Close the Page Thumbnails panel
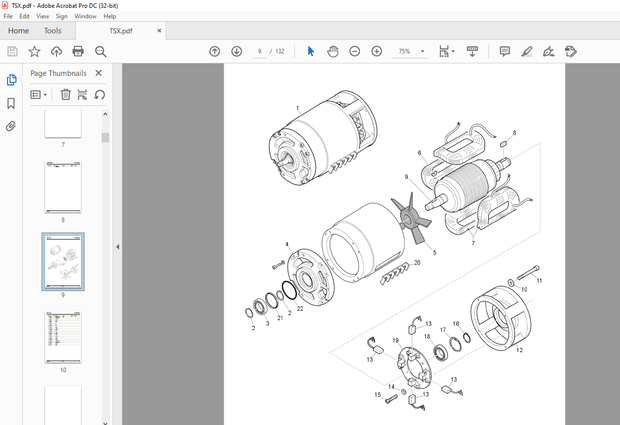 (98, 73)
